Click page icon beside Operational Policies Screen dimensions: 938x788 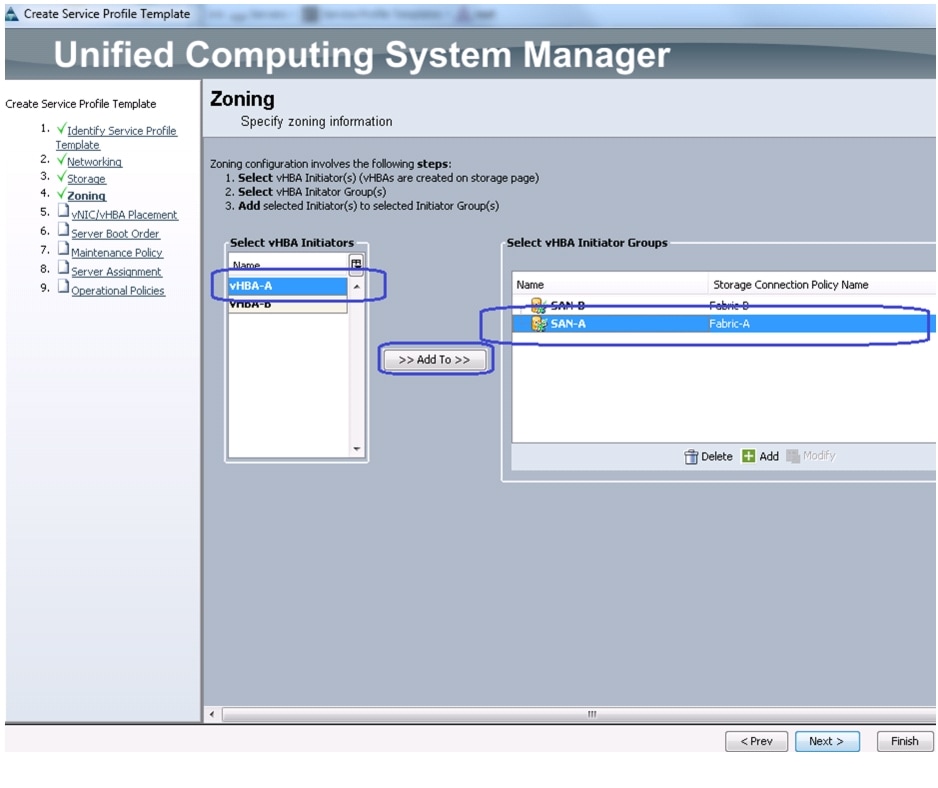[63, 287]
